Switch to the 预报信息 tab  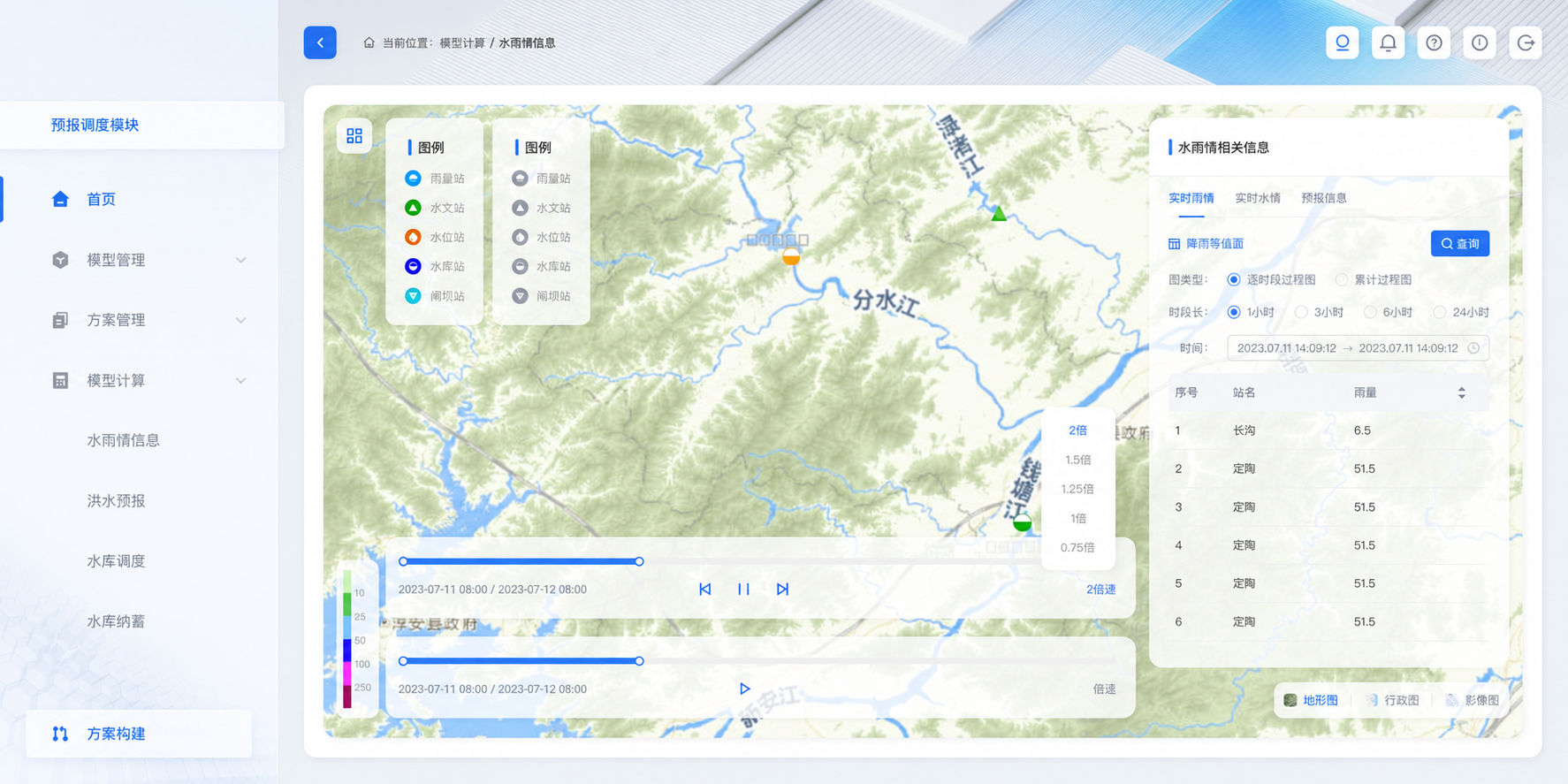click(x=1323, y=198)
